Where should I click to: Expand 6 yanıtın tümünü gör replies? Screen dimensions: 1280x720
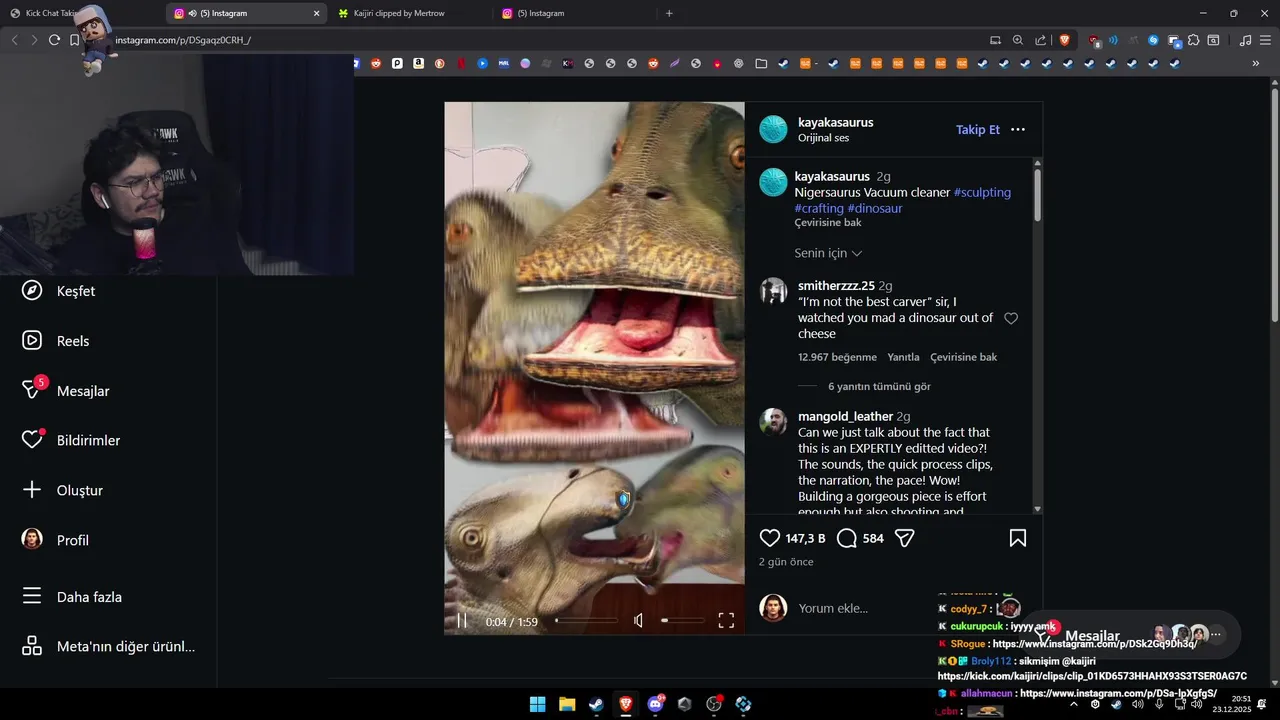(x=879, y=386)
